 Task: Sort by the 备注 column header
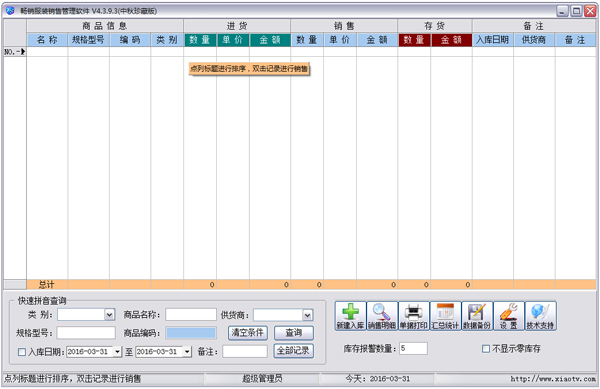(575, 40)
